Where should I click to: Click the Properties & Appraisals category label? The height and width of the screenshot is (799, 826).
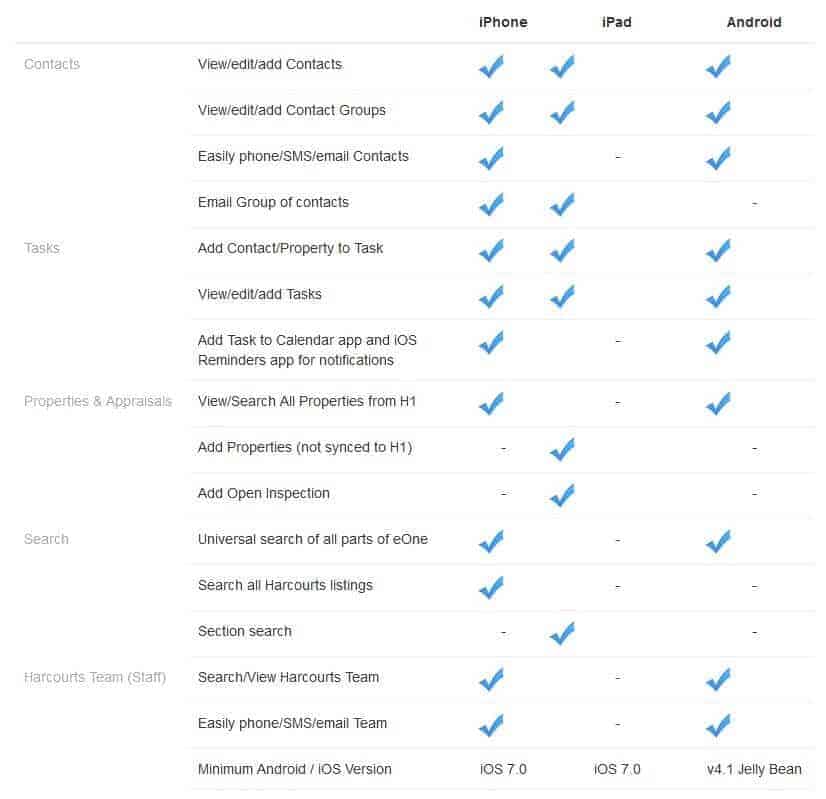(98, 401)
